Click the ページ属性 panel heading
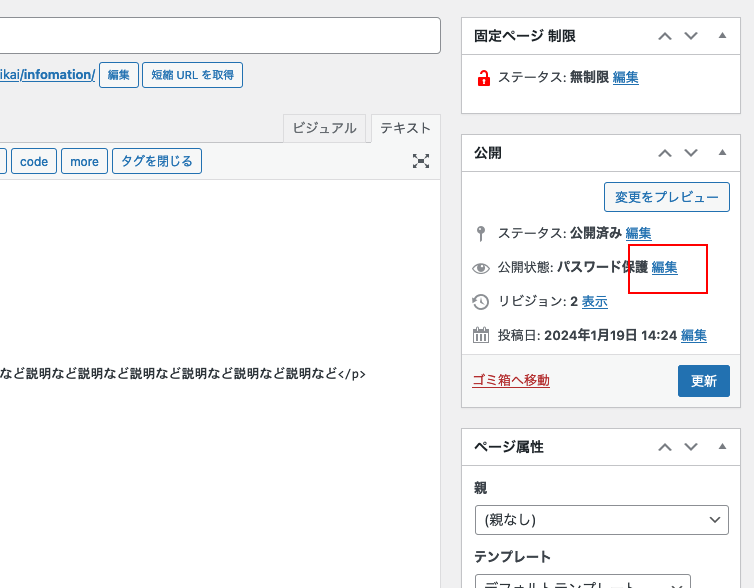Image resolution: width=754 pixels, height=588 pixels. coord(509,447)
